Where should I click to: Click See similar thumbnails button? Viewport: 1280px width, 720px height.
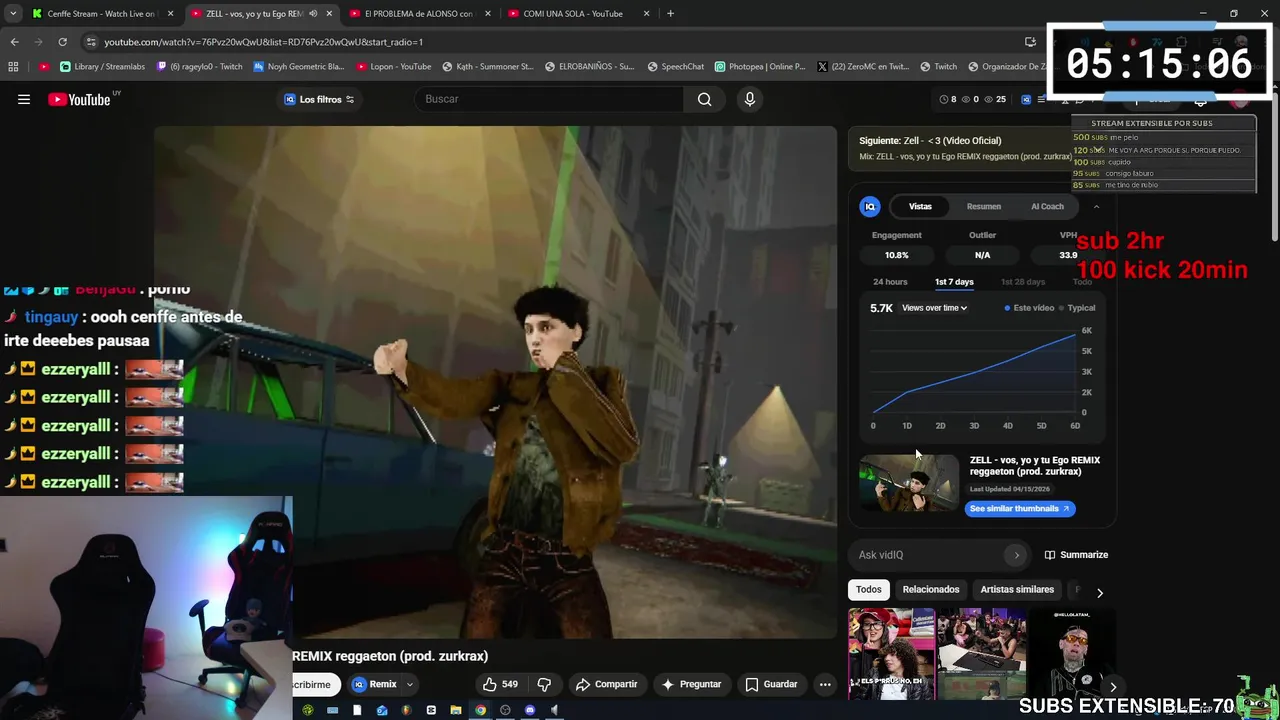[x=1020, y=508]
